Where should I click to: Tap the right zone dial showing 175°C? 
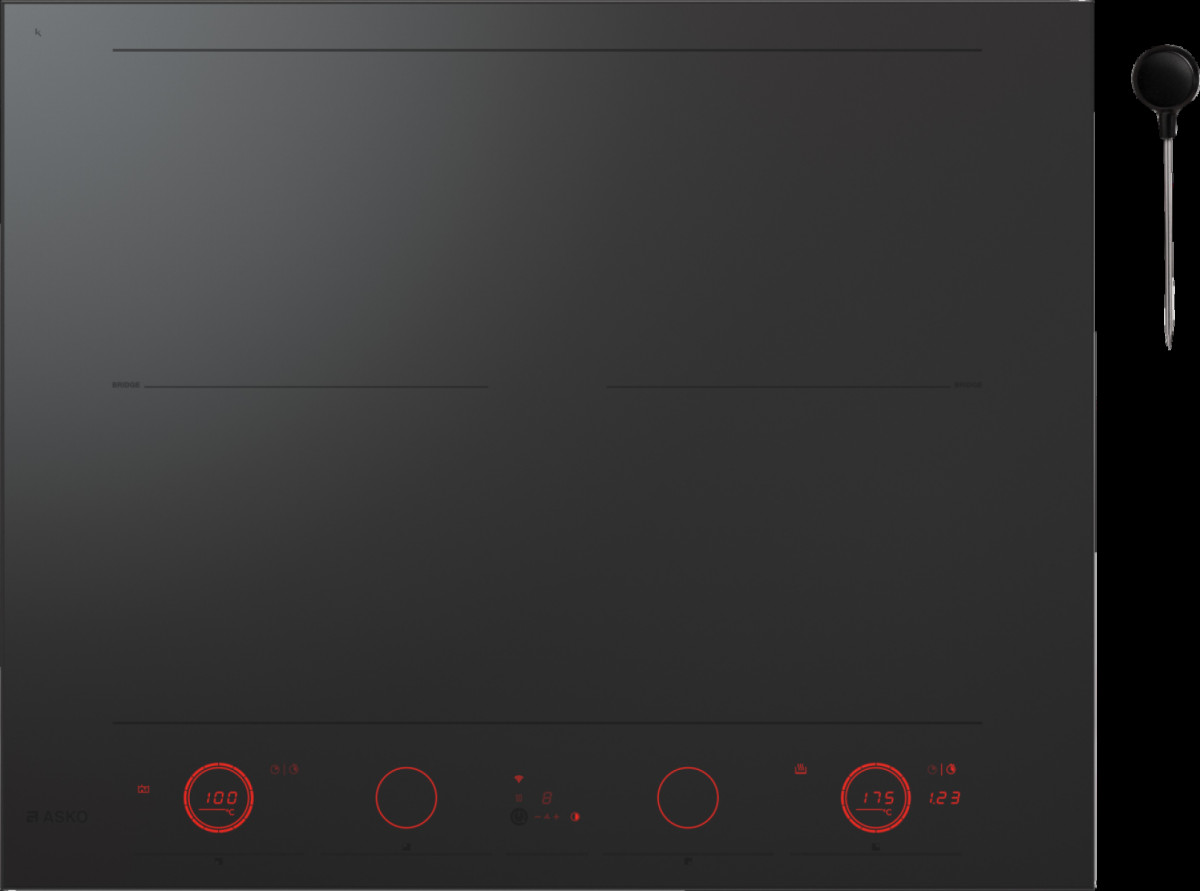pyautogui.click(x=877, y=798)
